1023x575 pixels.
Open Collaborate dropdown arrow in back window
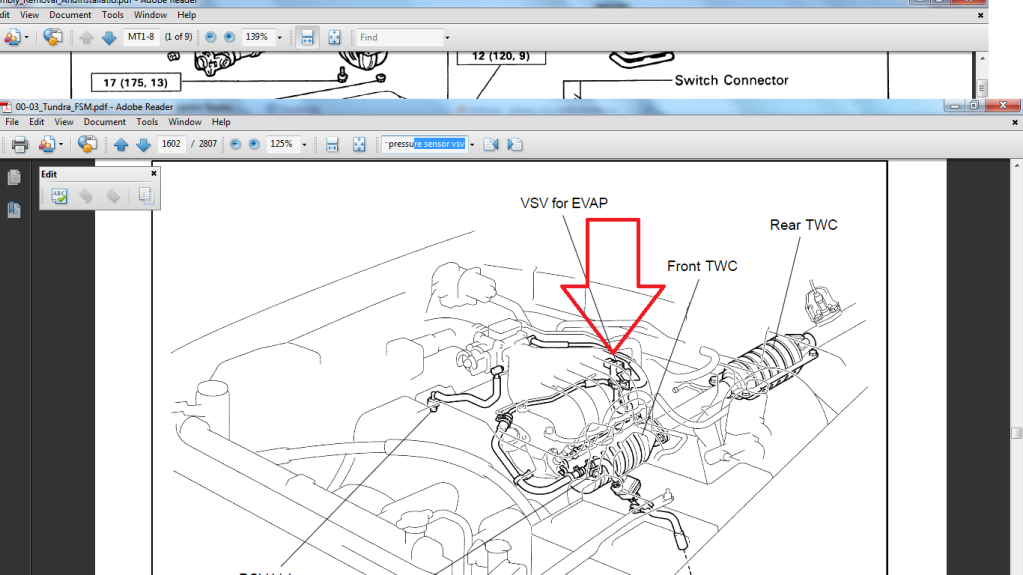[27, 38]
